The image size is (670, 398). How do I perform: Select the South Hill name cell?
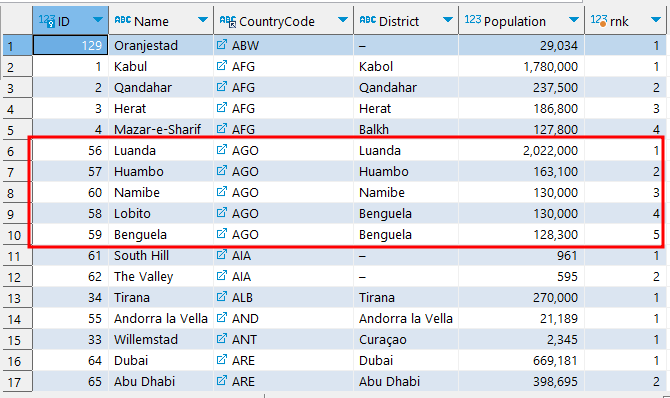[161, 255]
